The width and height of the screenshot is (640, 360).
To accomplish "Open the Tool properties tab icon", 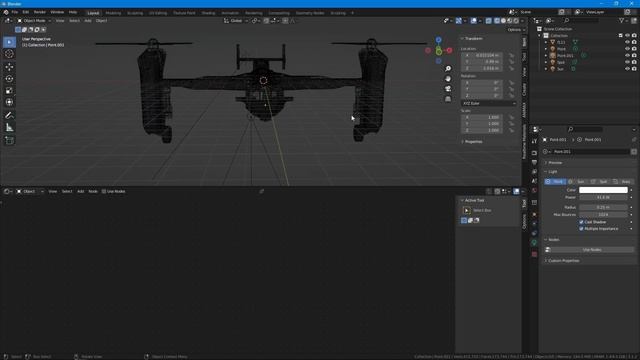I will 534,141.
